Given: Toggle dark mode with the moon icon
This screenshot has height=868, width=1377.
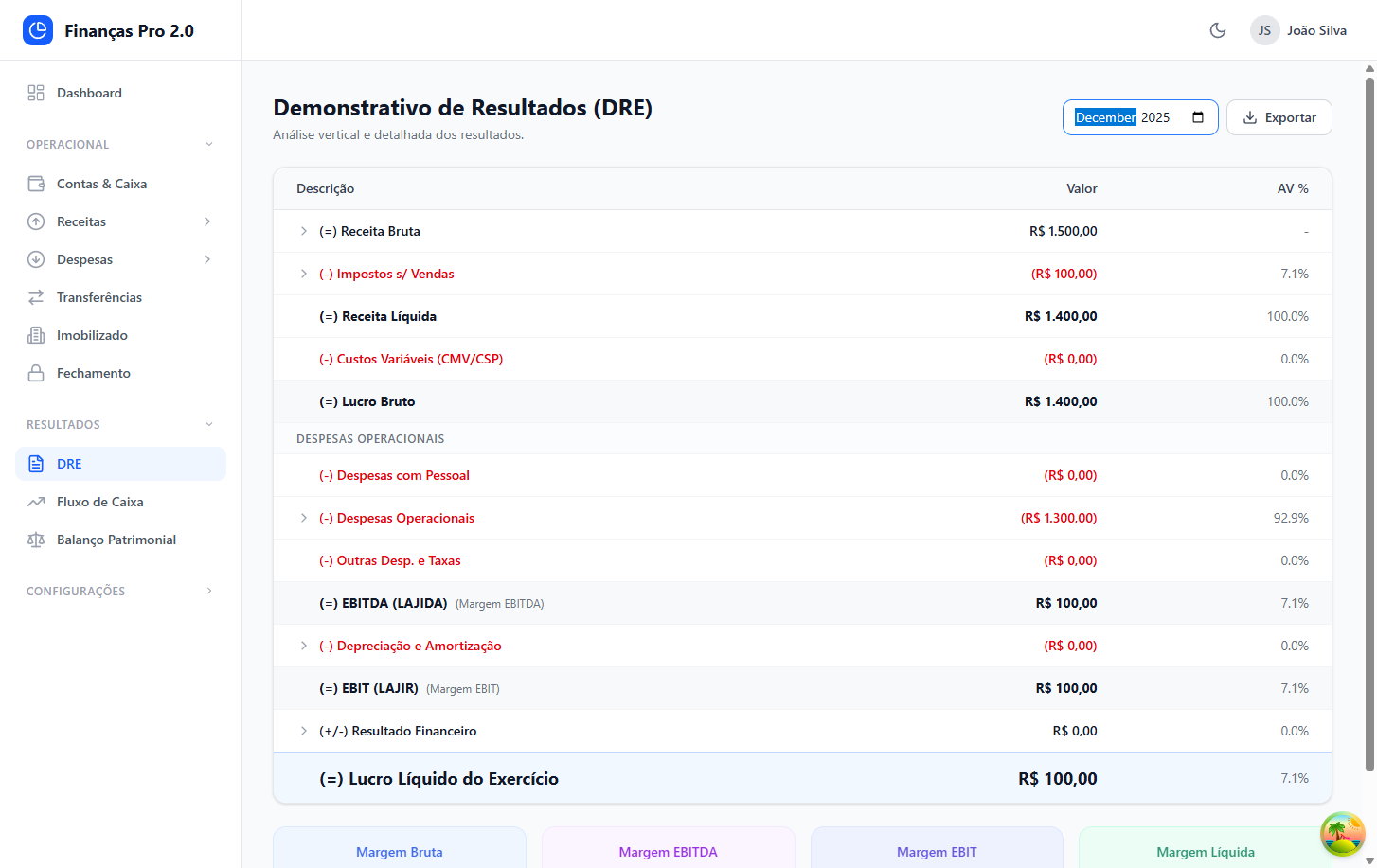Looking at the screenshot, I should tap(1218, 30).
